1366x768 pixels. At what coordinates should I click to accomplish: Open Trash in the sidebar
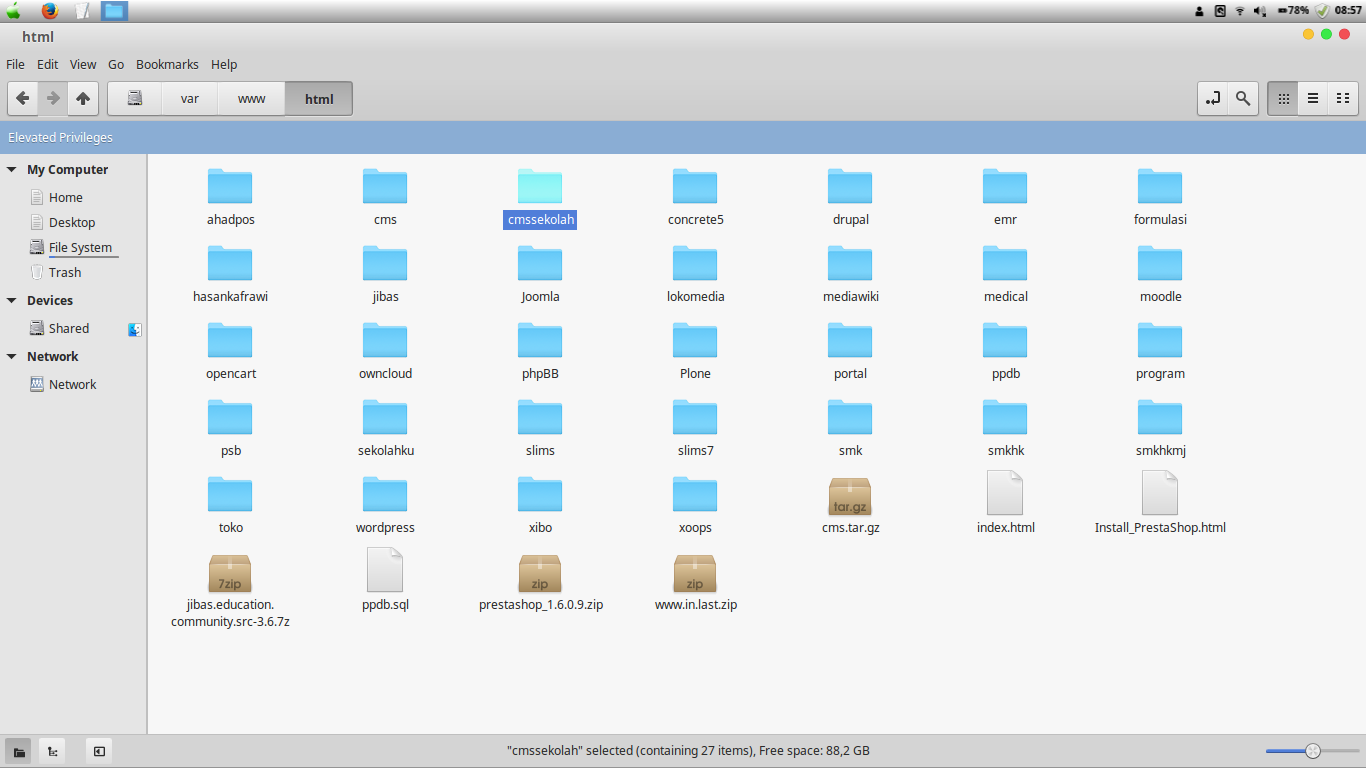click(x=65, y=273)
